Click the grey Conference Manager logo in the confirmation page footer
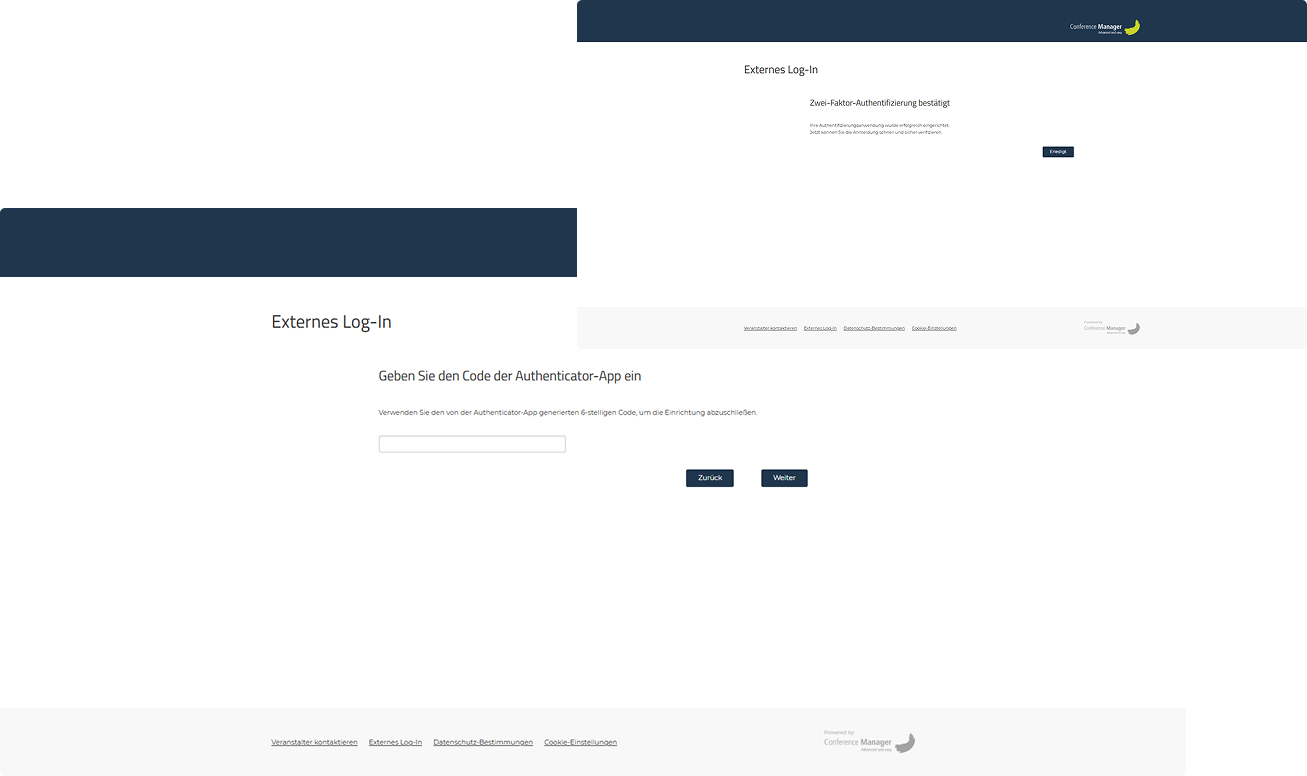Image resolution: width=1307 pixels, height=776 pixels. point(1112,327)
